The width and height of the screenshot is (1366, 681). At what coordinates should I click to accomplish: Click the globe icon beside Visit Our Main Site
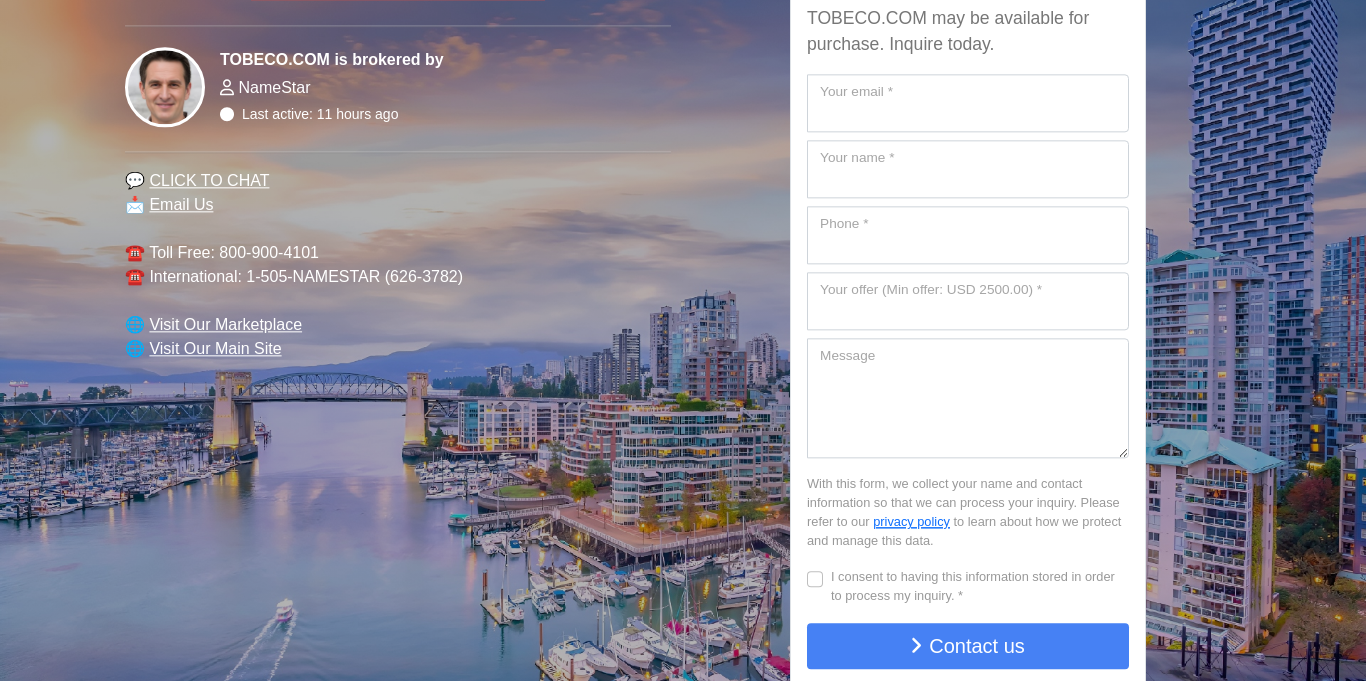coord(135,349)
